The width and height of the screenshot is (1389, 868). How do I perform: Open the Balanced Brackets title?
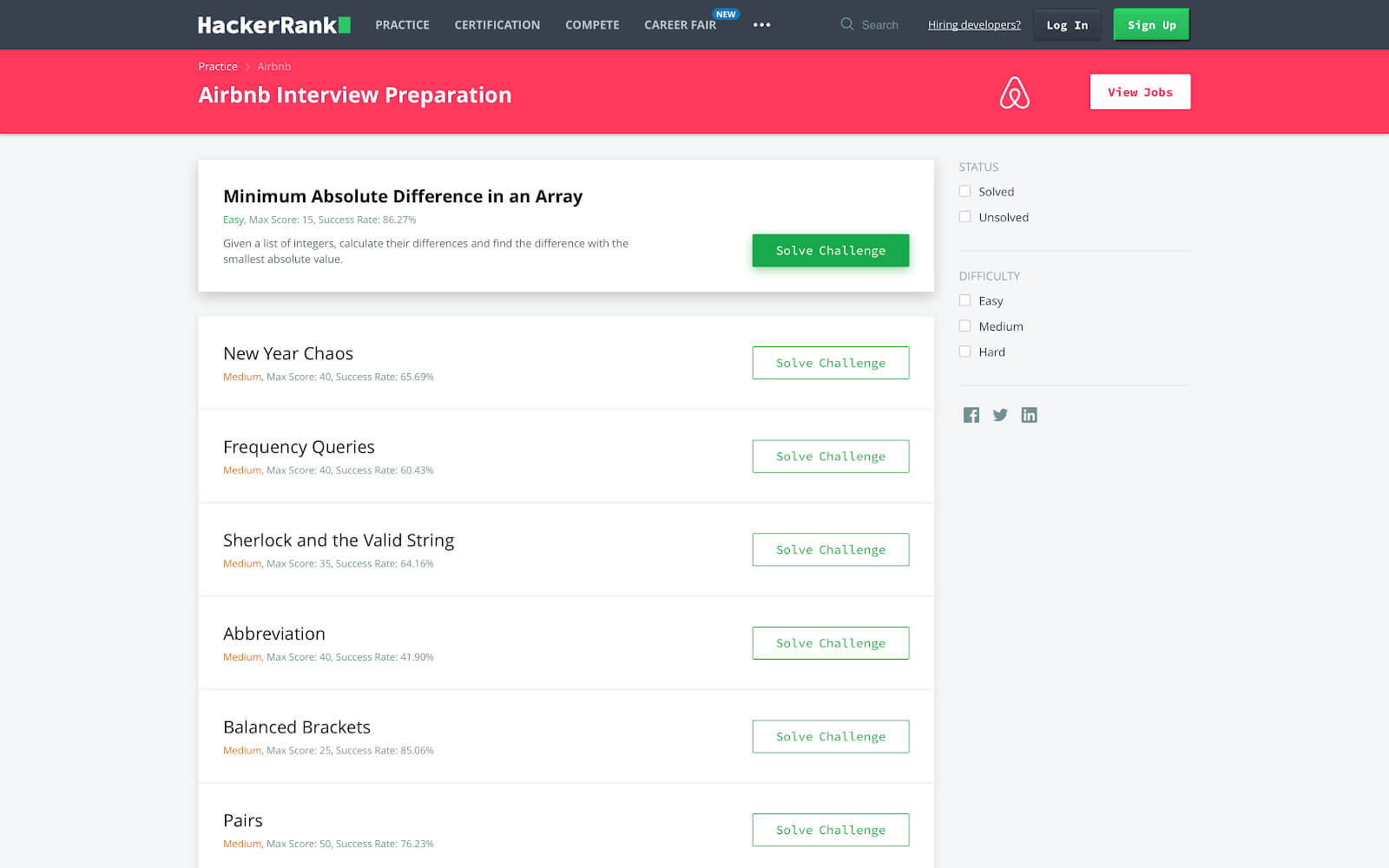[297, 727]
